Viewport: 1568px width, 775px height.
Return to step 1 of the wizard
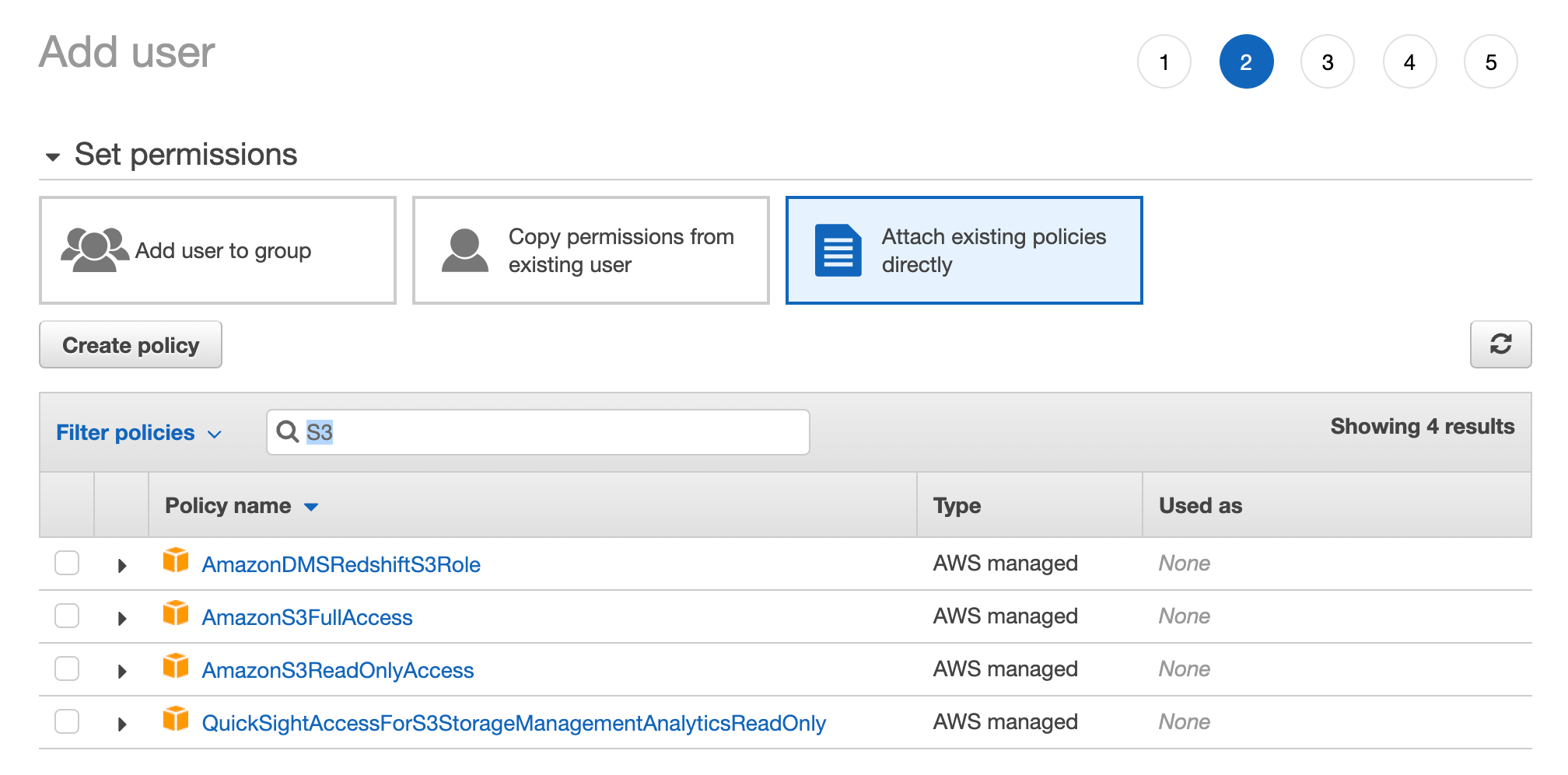pos(1164,61)
